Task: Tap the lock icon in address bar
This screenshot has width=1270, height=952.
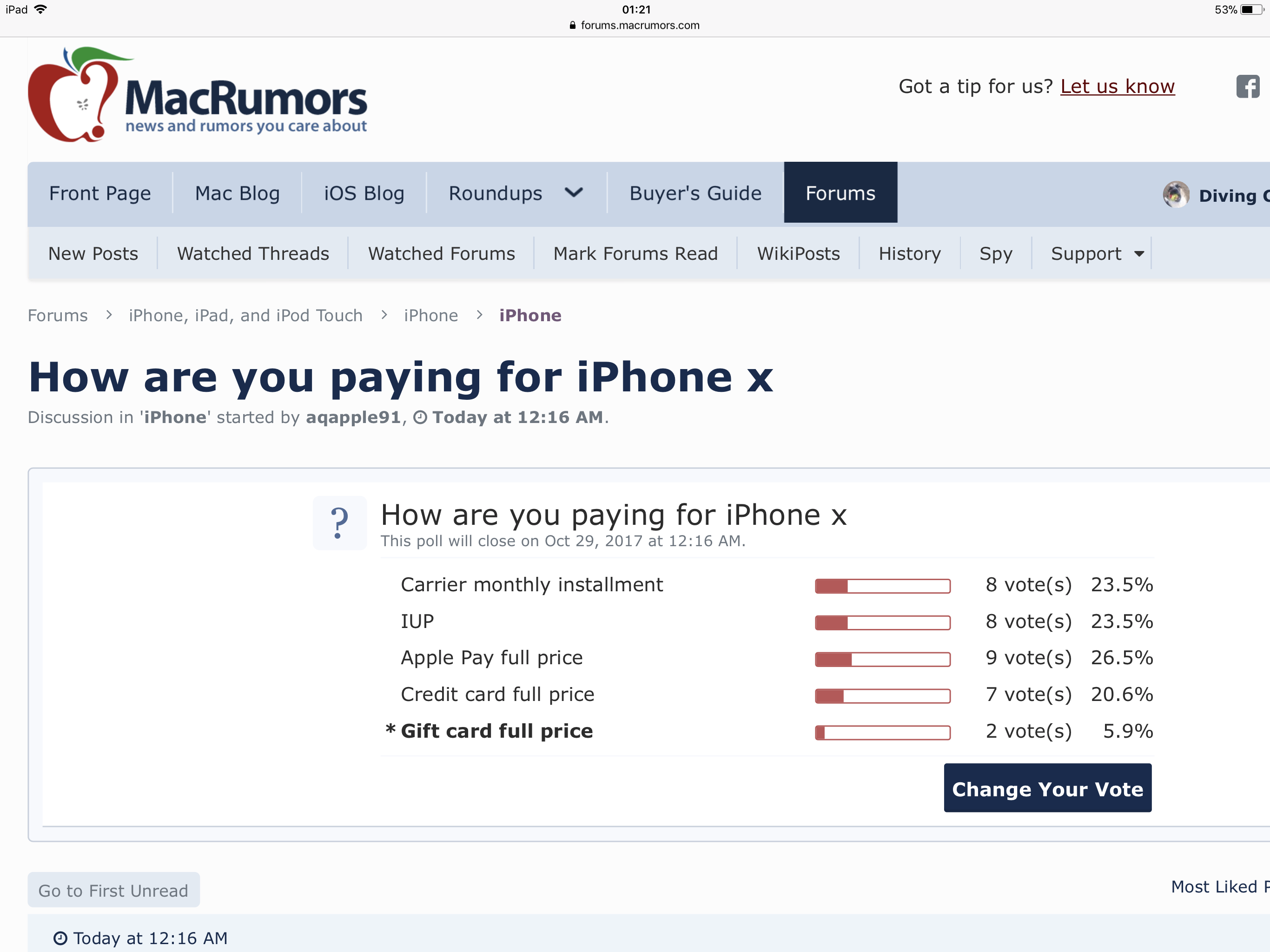Action: click(572, 25)
